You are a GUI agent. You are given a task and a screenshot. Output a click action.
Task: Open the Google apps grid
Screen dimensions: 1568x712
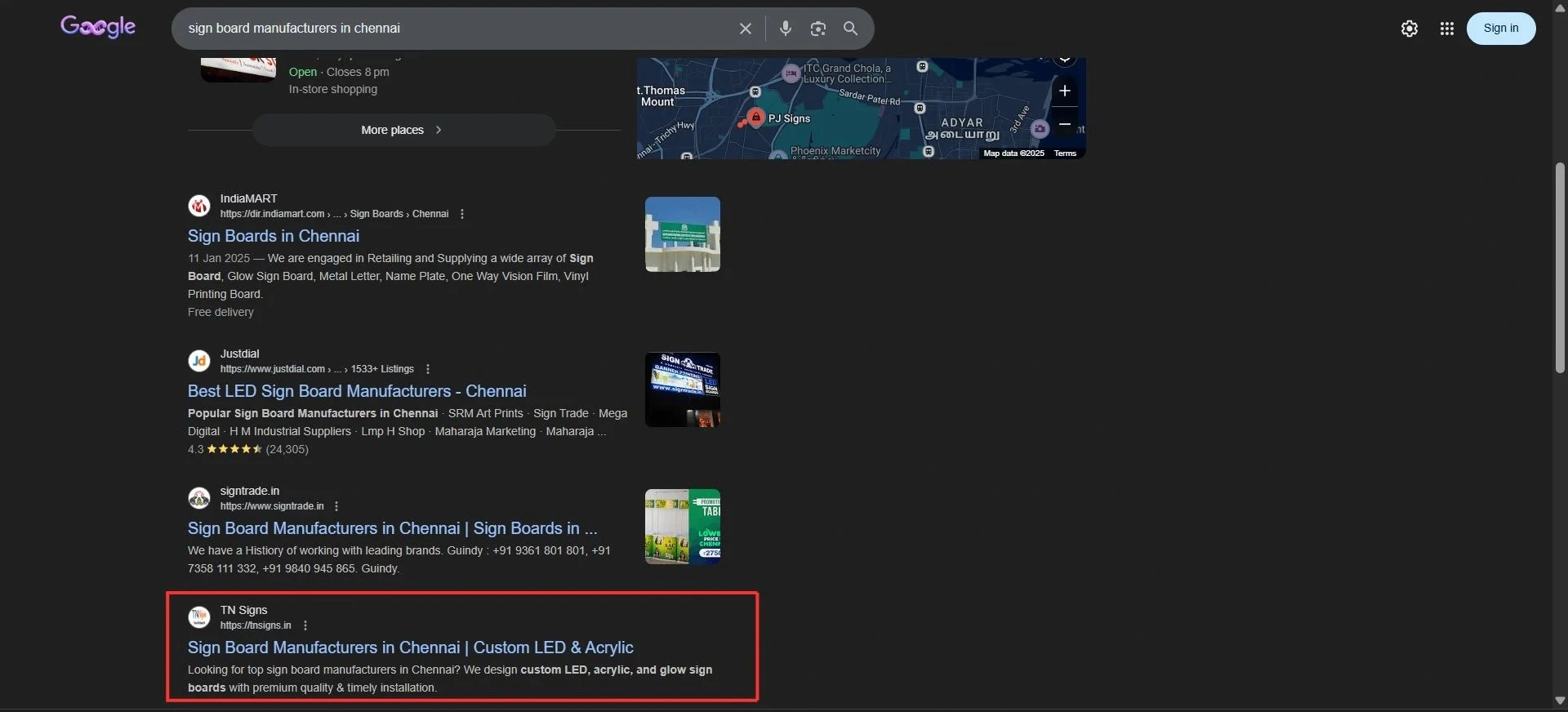click(x=1446, y=29)
